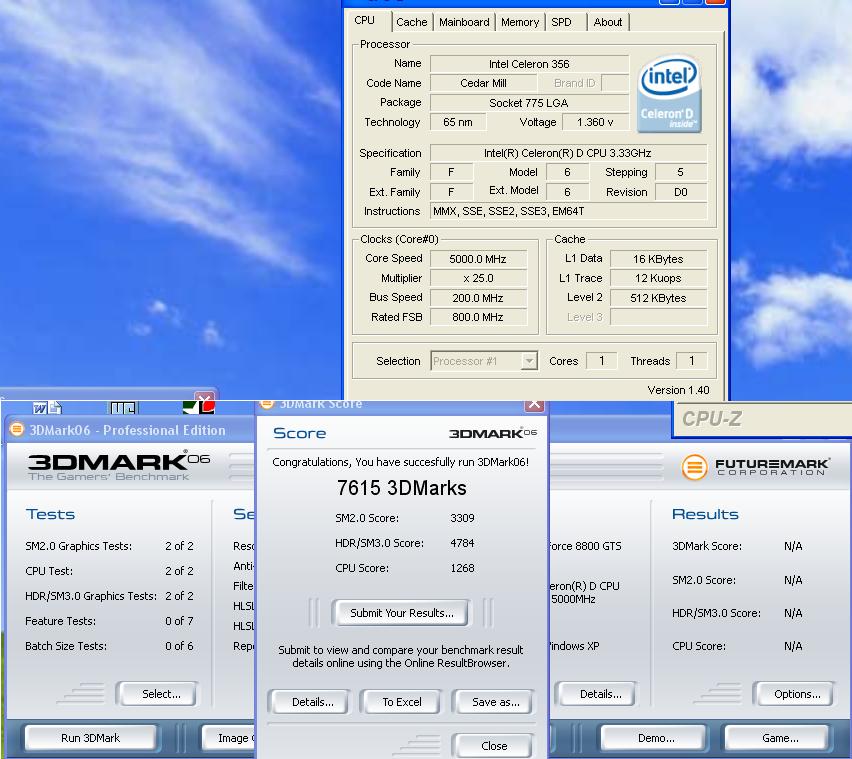Image resolution: width=852 pixels, height=759 pixels.
Task: Open Options... under Results
Action: (x=794, y=694)
